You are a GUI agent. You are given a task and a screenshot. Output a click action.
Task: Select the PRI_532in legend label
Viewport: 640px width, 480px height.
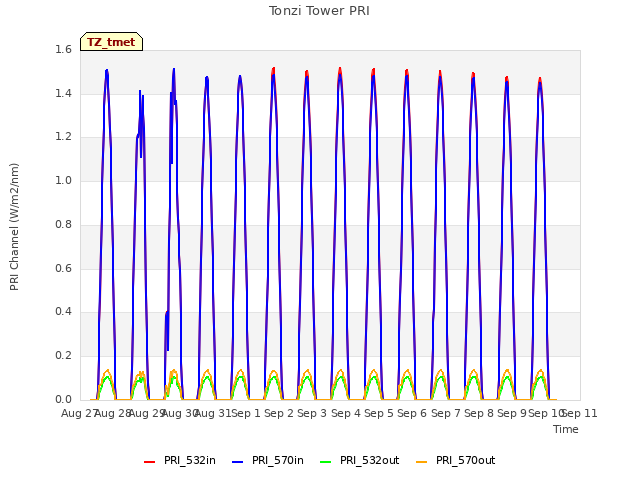tap(190, 460)
